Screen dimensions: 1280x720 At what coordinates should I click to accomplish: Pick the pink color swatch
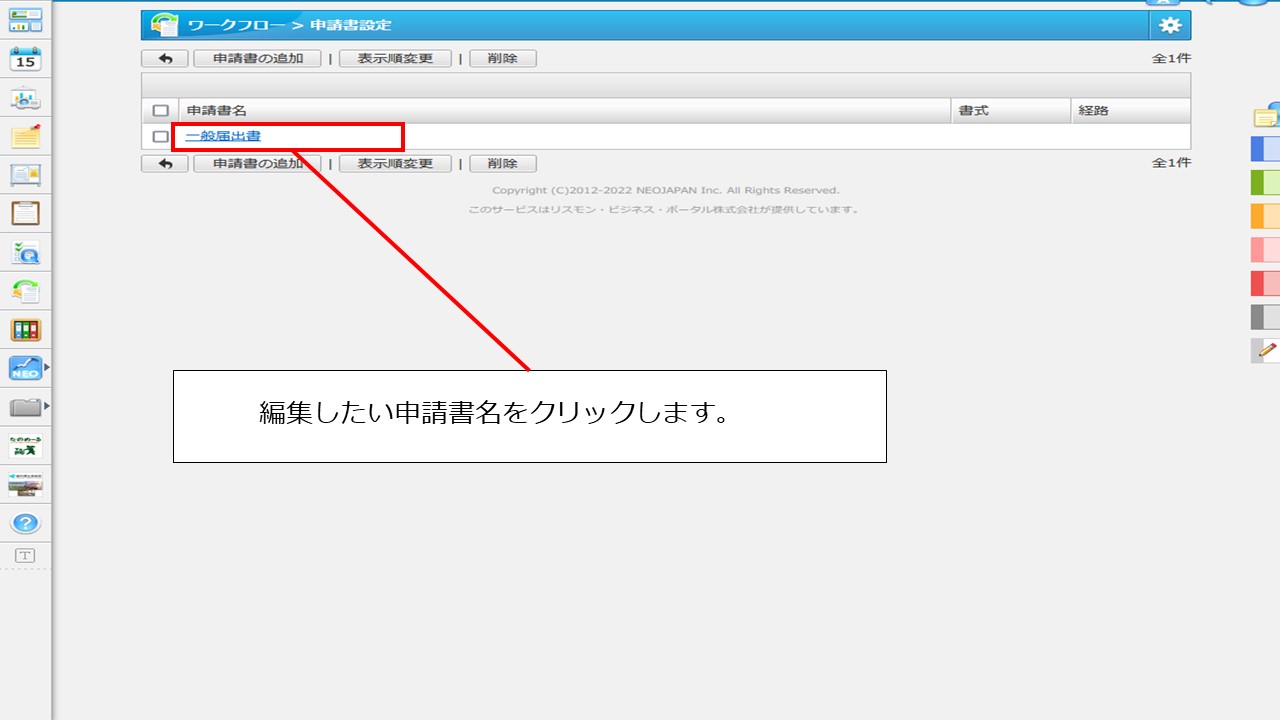[1265, 250]
